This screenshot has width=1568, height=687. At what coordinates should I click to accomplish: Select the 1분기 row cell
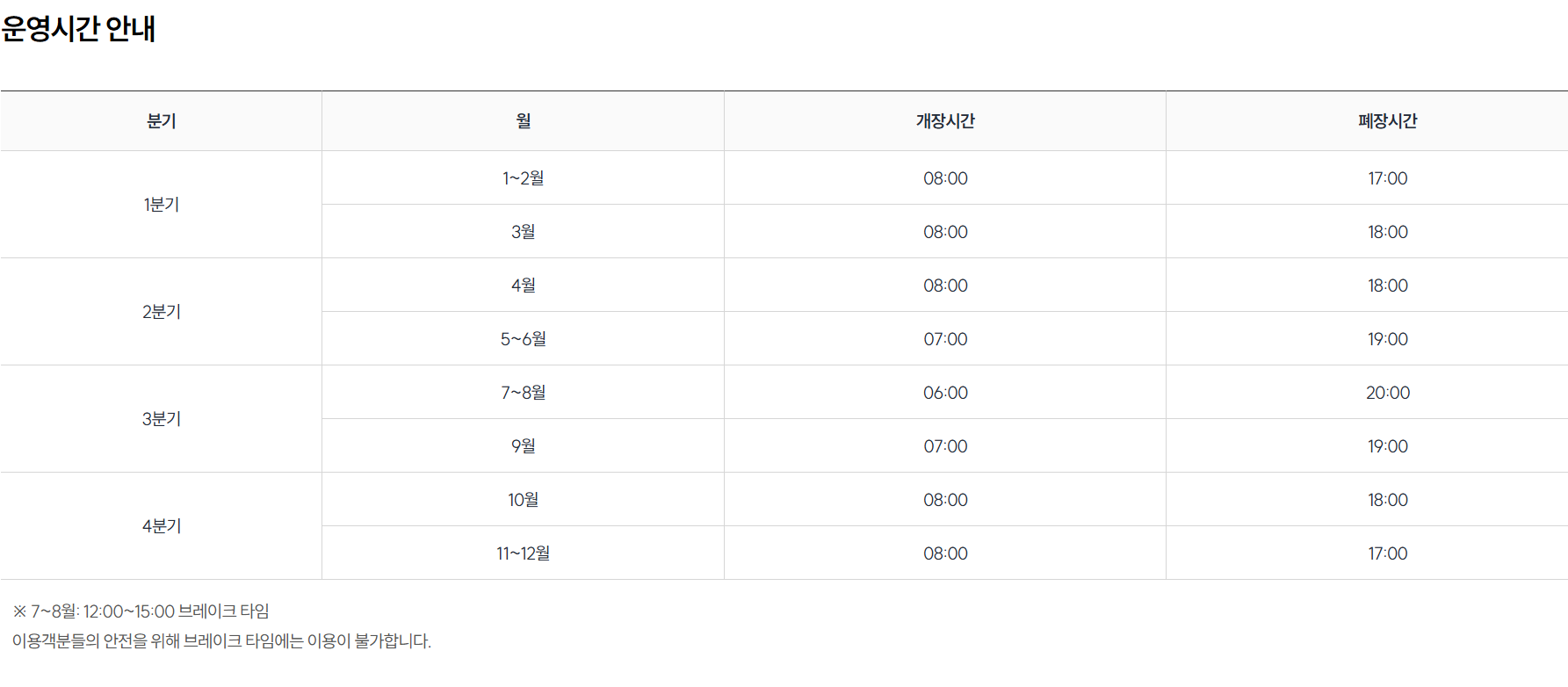pos(162,205)
